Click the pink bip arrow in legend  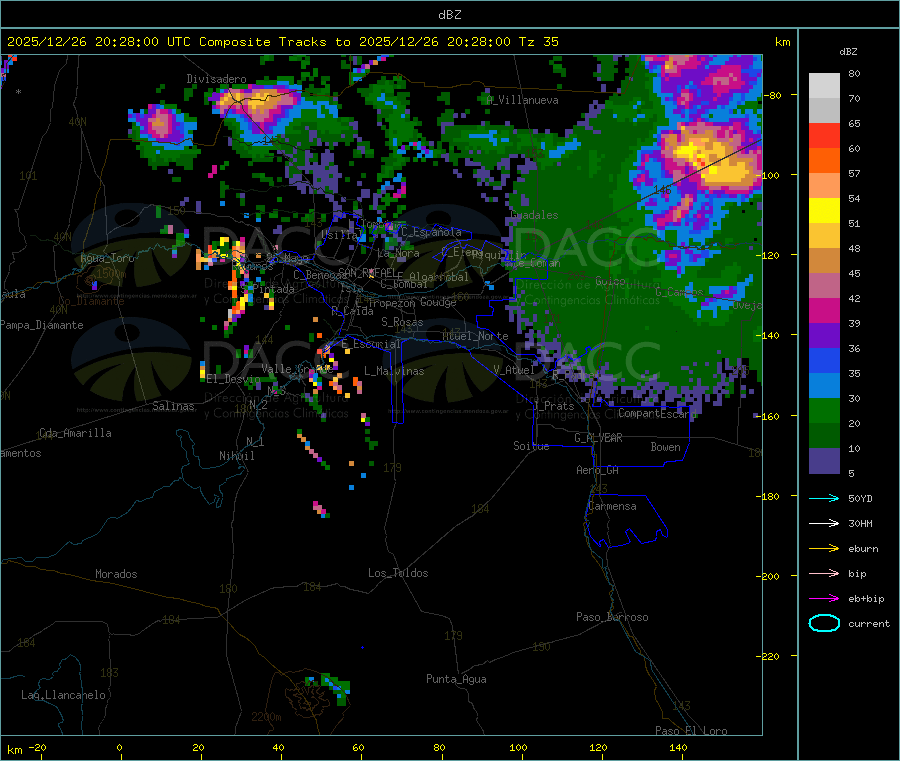point(824,573)
